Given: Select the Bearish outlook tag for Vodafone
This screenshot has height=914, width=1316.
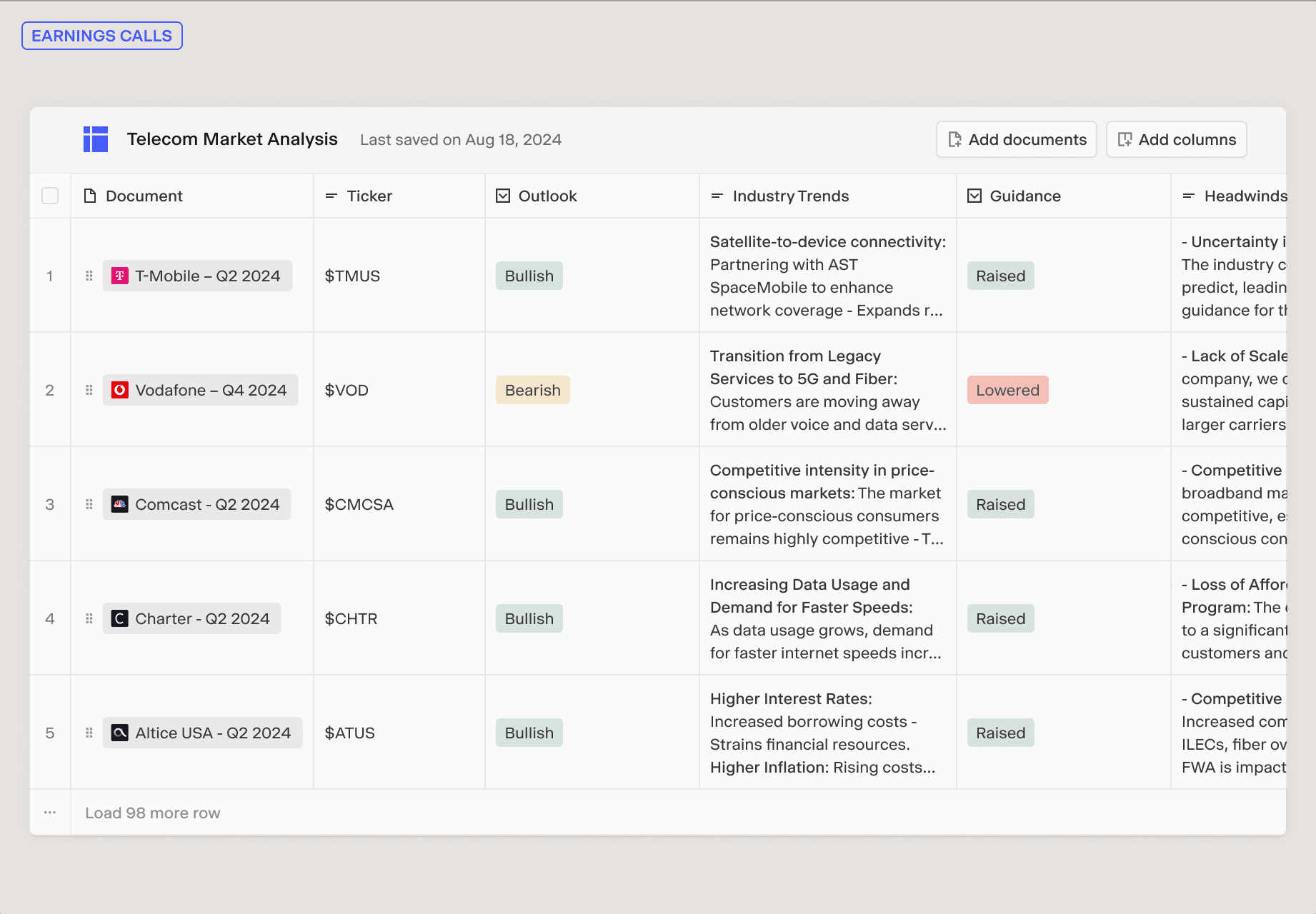Looking at the screenshot, I should click(533, 390).
